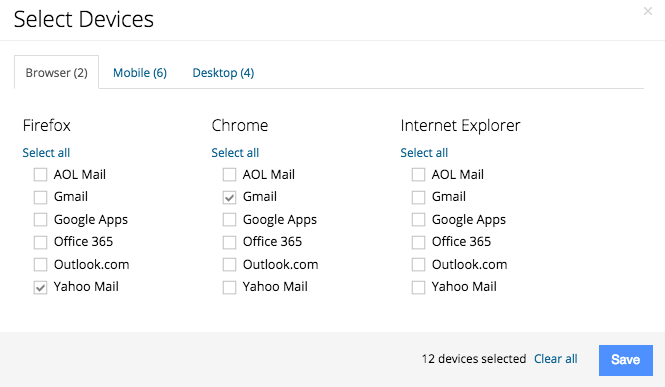665x387 pixels.
Task: Click the '12 devices selected' status text
Action: (474, 359)
